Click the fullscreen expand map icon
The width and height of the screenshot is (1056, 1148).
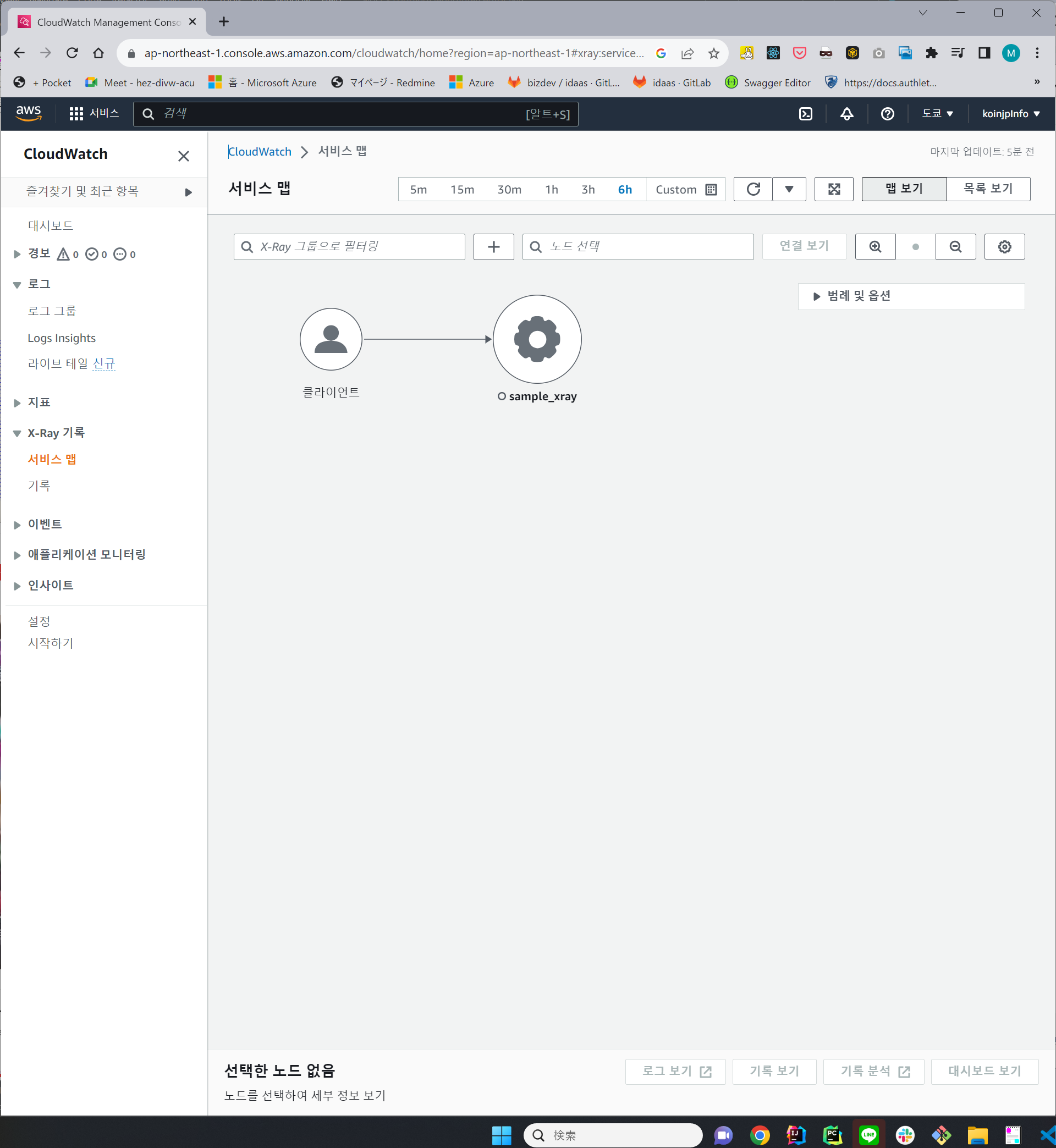[833, 189]
